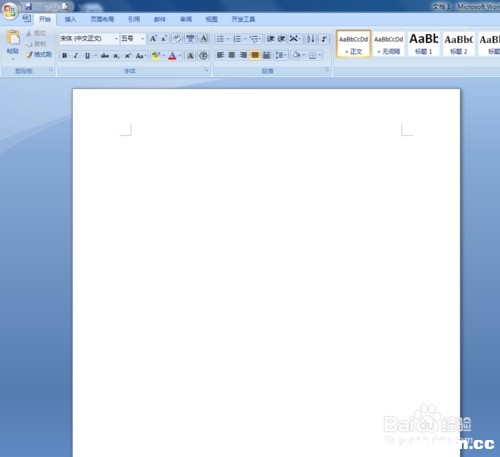Click the bullet list icon
The width and height of the screenshot is (500, 457).
point(220,39)
